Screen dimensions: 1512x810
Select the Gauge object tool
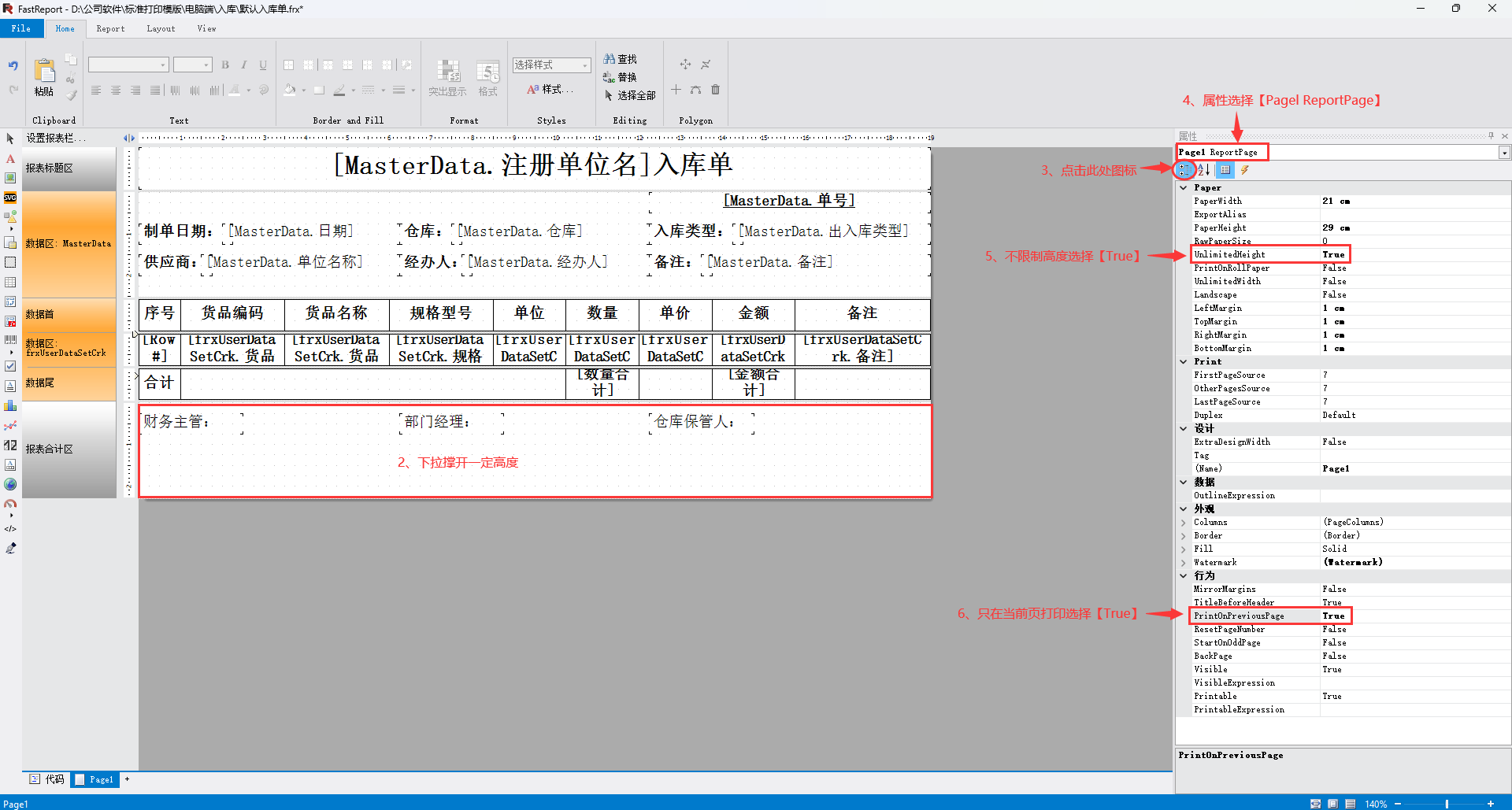[x=10, y=504]
